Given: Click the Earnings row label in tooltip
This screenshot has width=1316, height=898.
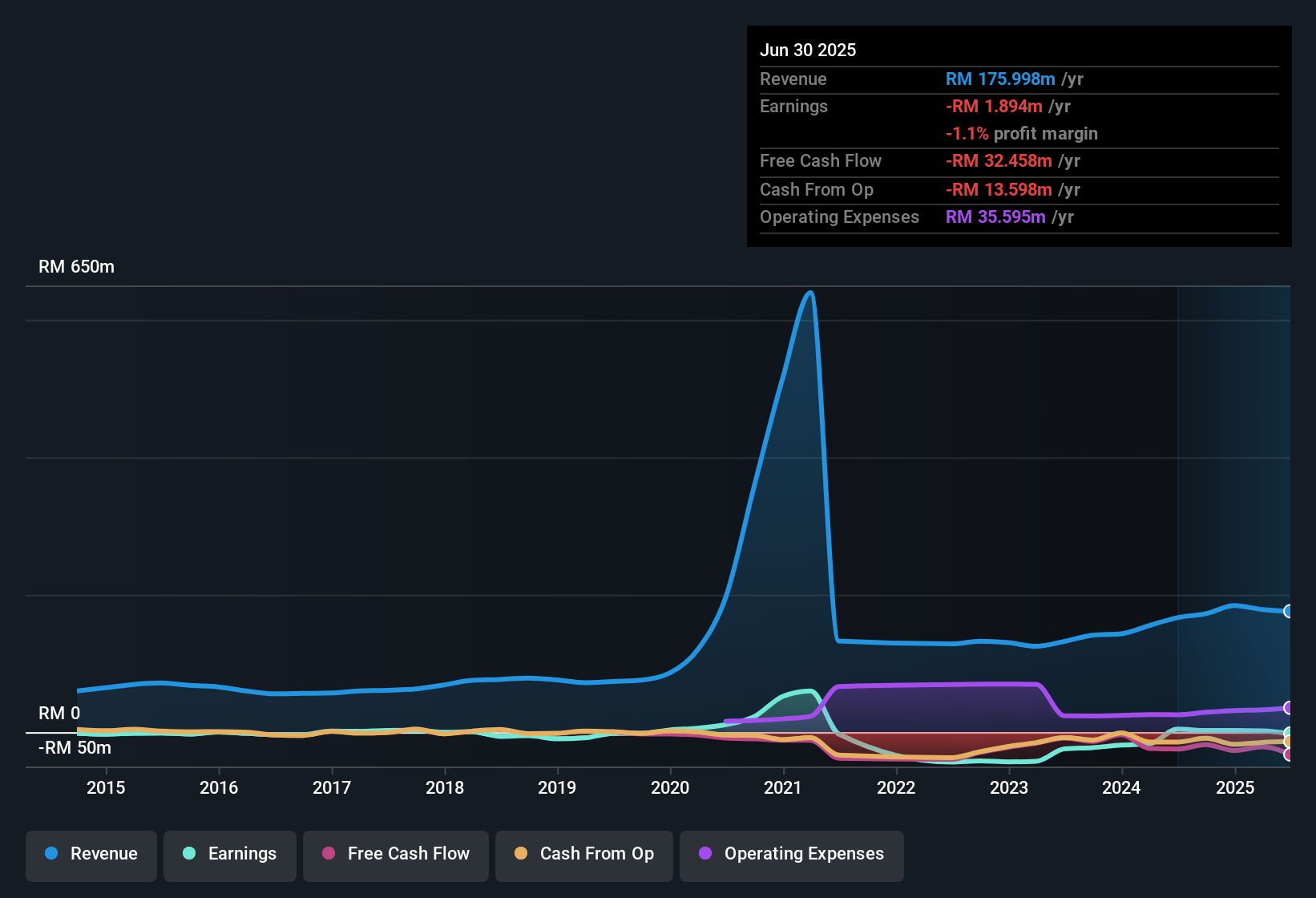Looking at the screenshot, I should coord(793,106).
